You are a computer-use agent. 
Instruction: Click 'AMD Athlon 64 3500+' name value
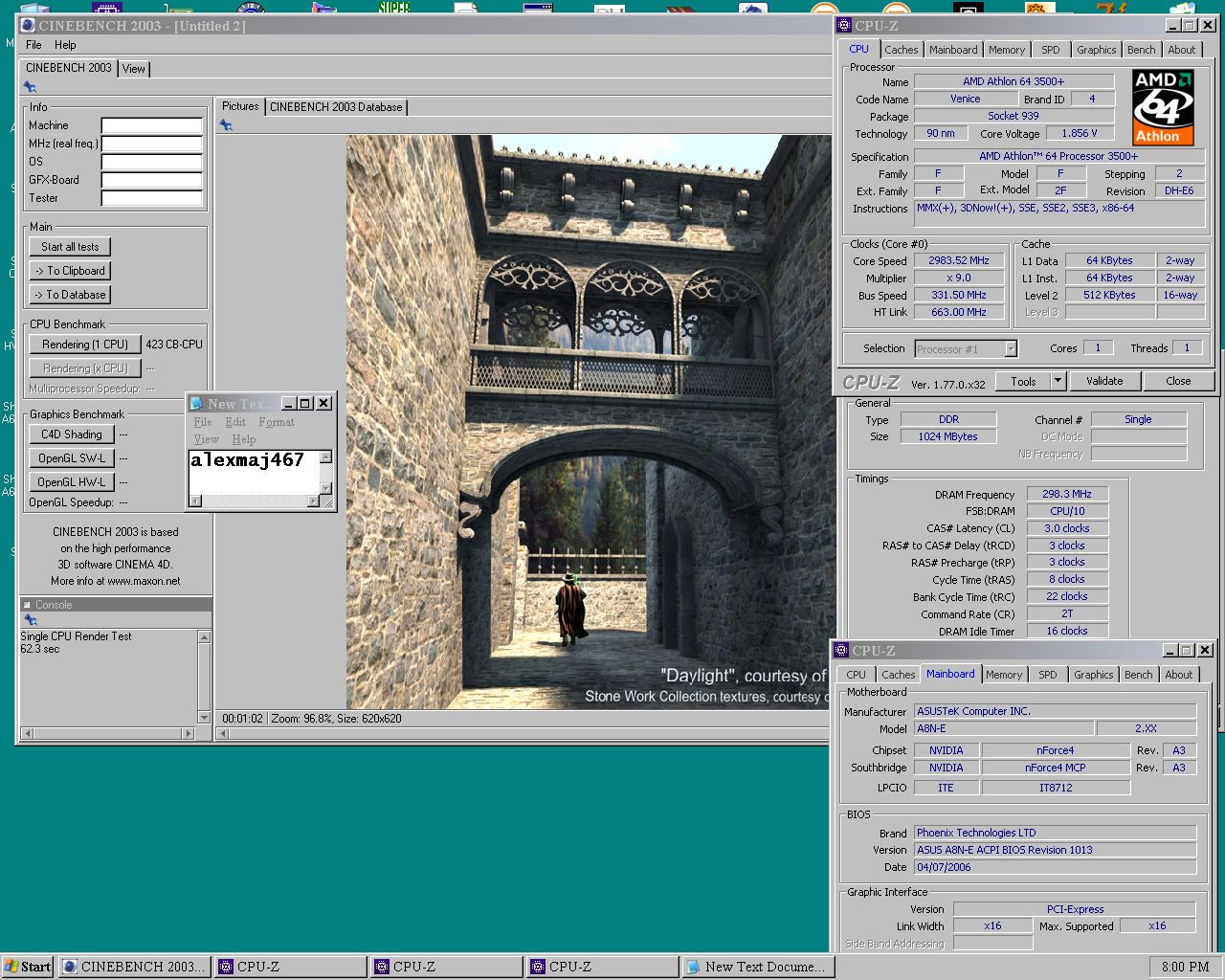click(1013, 81)
